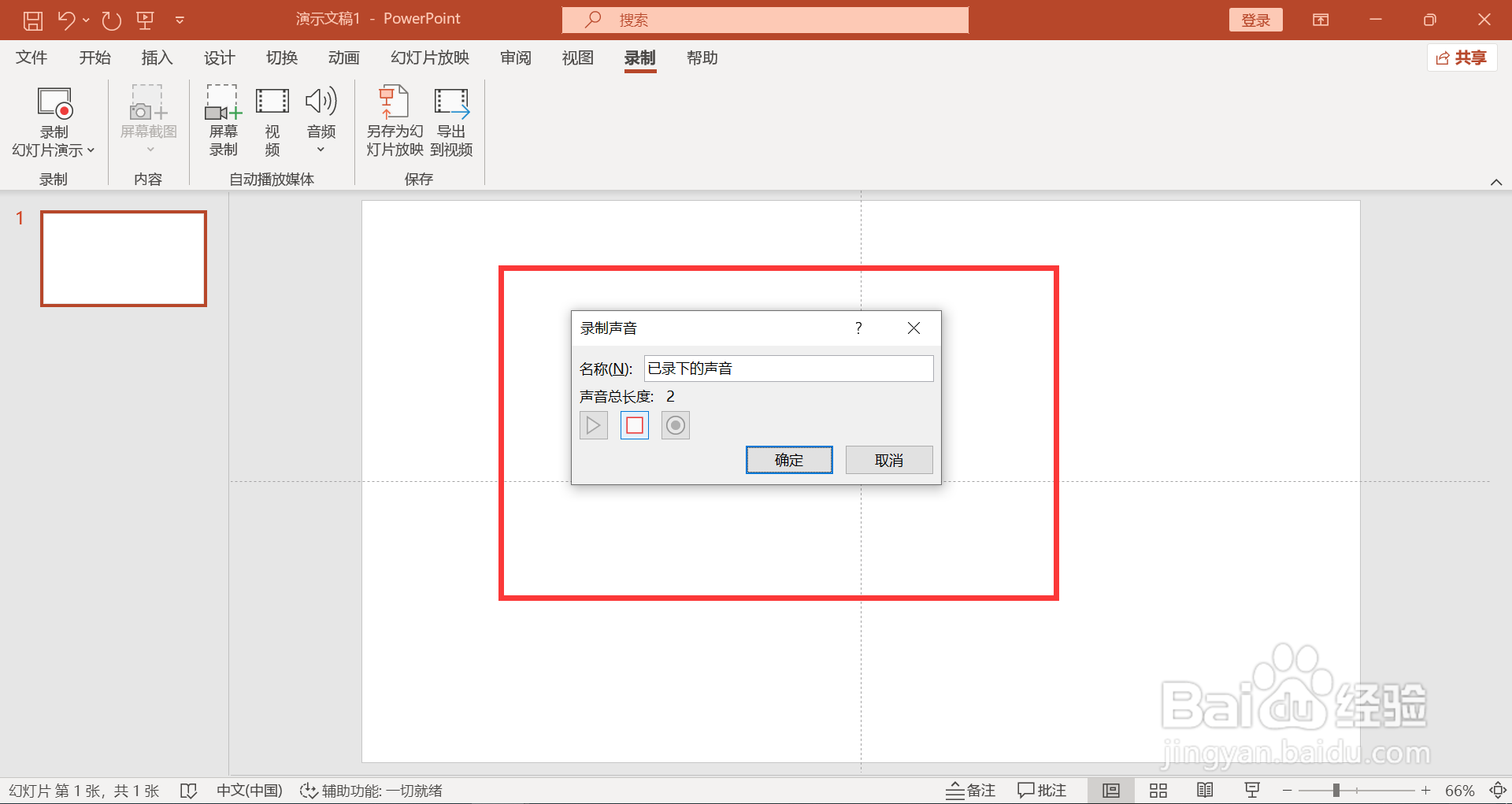Click the zoom out minus button

click(x=1287, y=791)
